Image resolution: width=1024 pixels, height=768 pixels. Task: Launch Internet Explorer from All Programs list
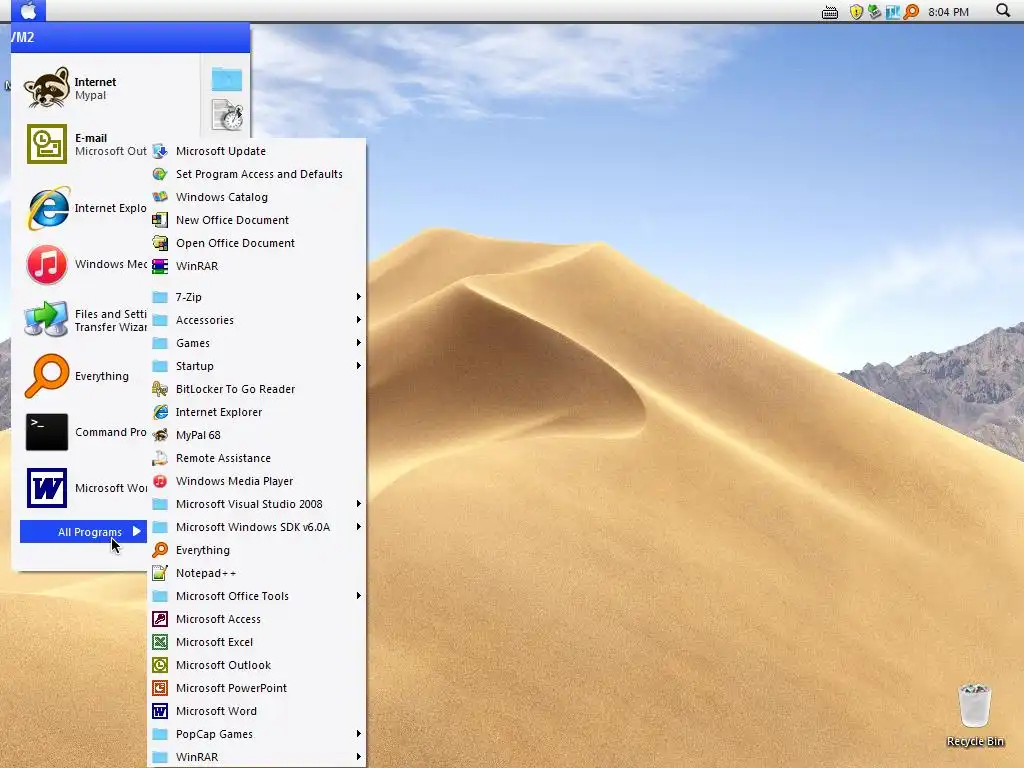pyautogui.click(x=257, y=412)
